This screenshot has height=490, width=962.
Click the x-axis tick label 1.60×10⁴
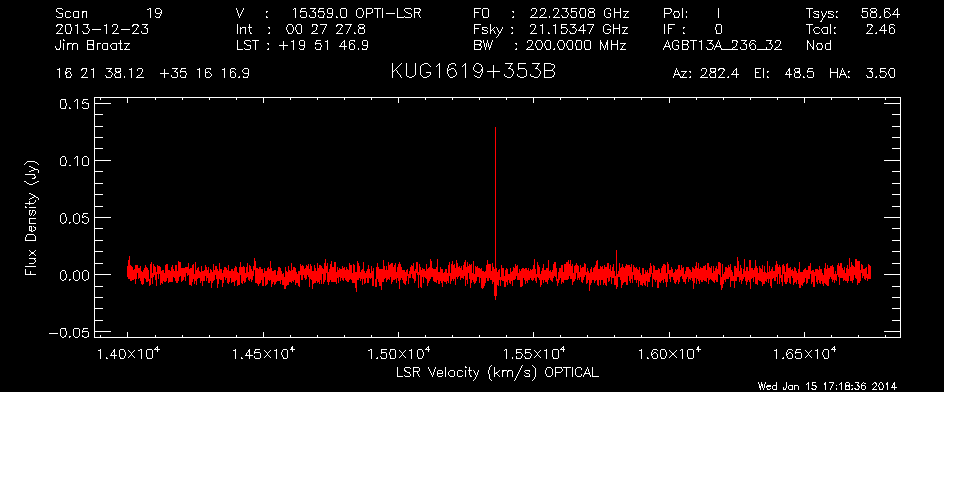[669, 353]
